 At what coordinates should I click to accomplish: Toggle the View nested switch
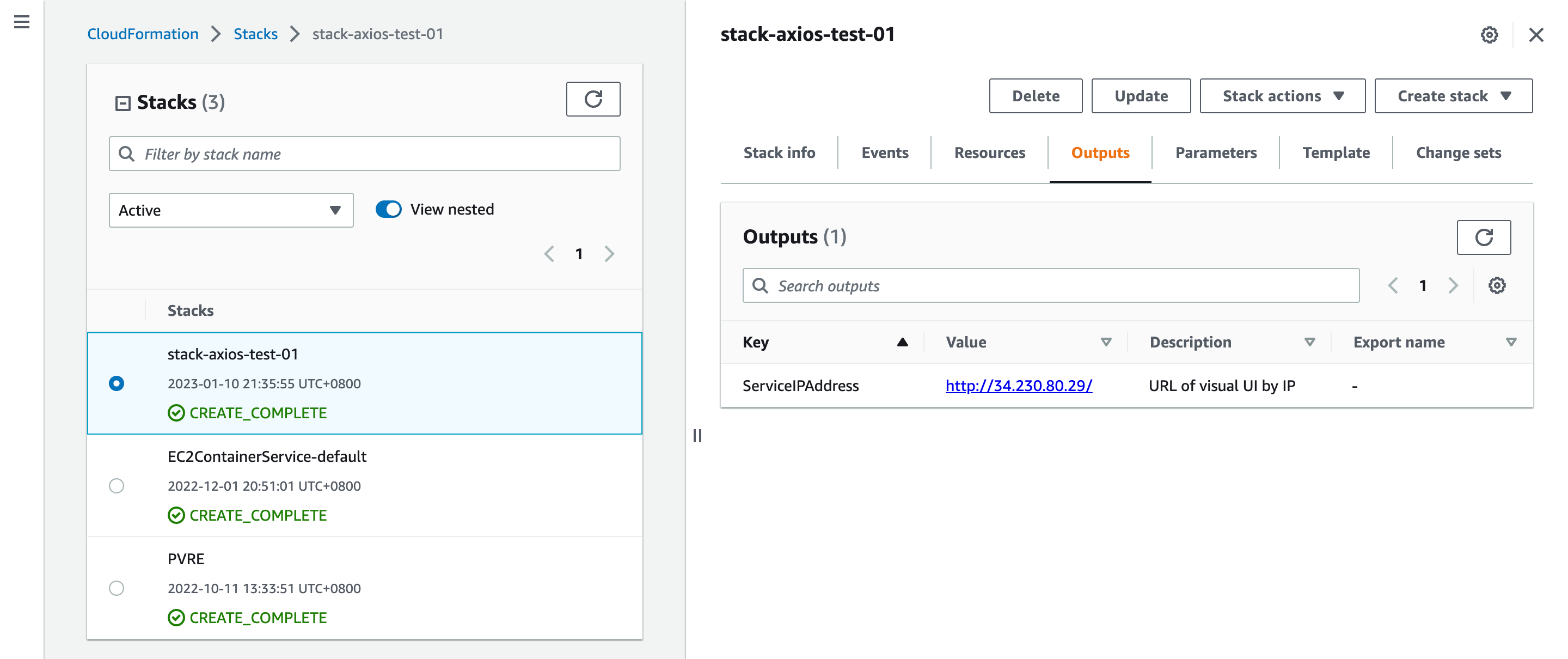coord(388,210)
